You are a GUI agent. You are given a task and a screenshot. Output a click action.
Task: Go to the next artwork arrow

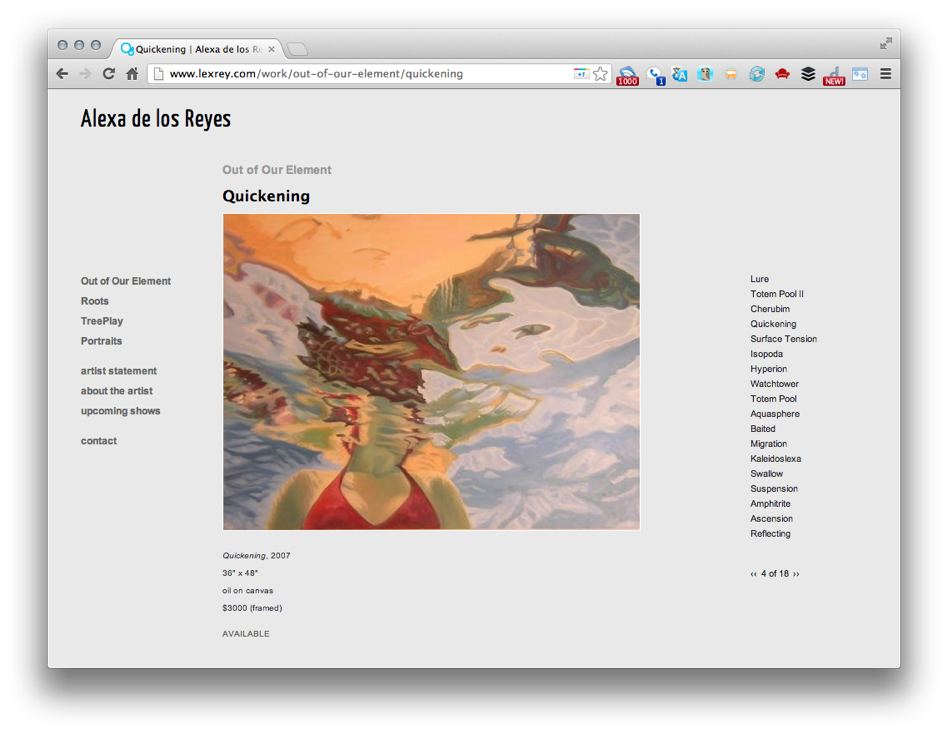click(x=796, y=574)
